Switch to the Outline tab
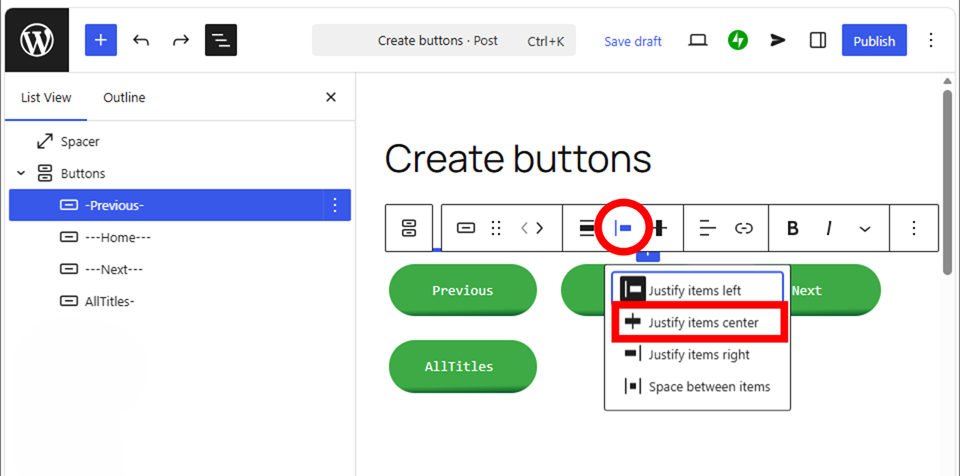Screen dimensions: 960x476 [124, 97]
